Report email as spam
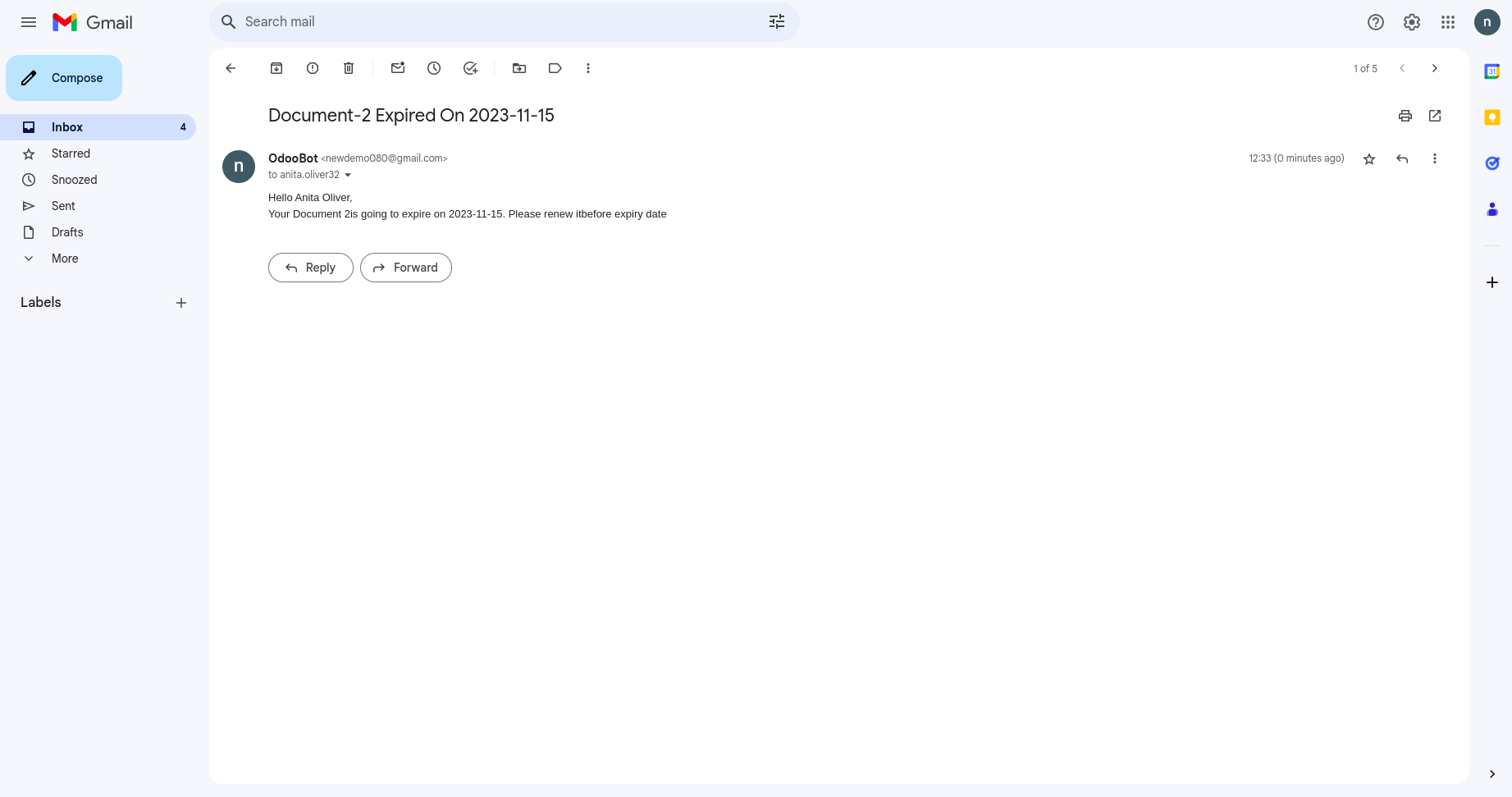Image resolution: width=1512 pixels, height=797 pixels. tap(313, 68)
